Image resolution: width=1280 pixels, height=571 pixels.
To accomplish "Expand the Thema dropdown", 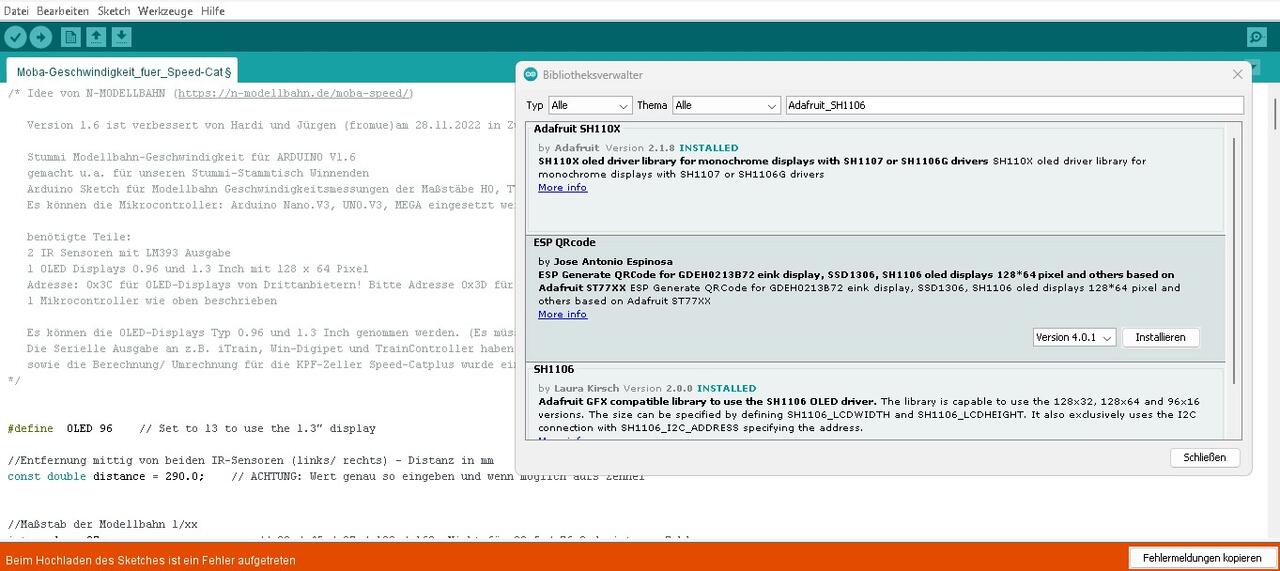I will 725,105.
